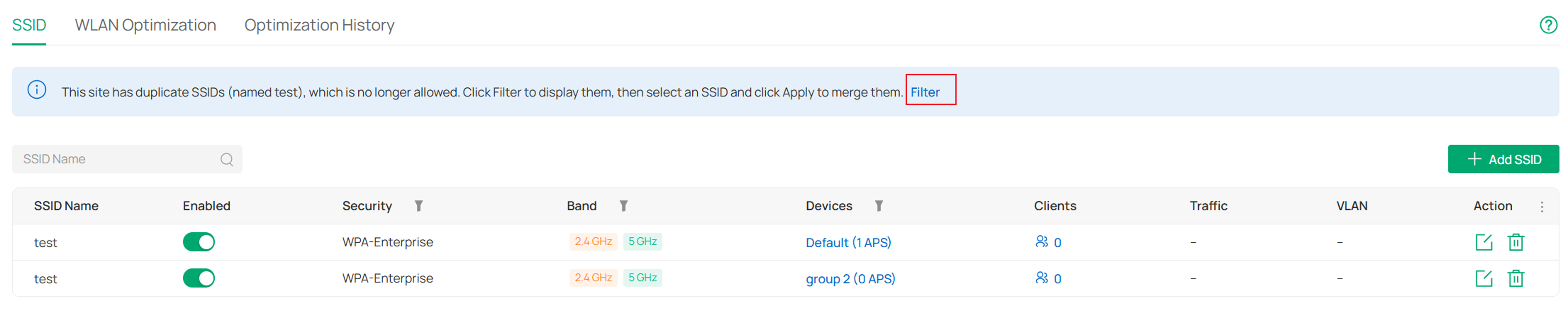Click the clients icon in group 2 row
The width and height of the screenshot is (1568, 311).
pos(1041,277)
